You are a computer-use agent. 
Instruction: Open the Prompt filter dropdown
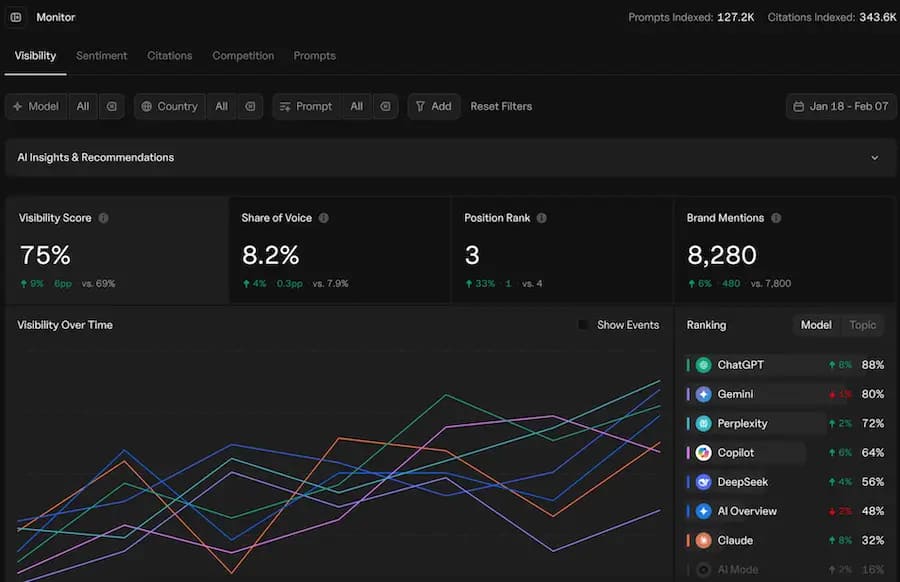307,106
